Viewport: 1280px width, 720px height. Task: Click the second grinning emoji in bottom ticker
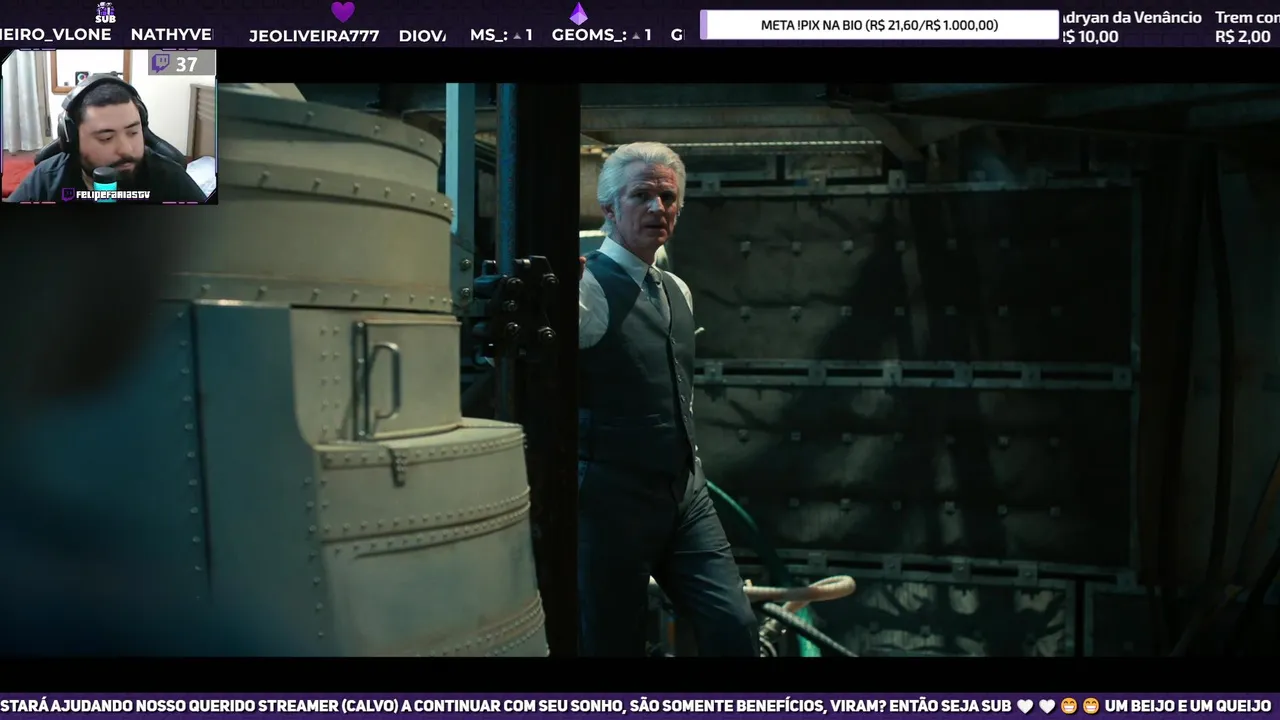(1091, 706)
